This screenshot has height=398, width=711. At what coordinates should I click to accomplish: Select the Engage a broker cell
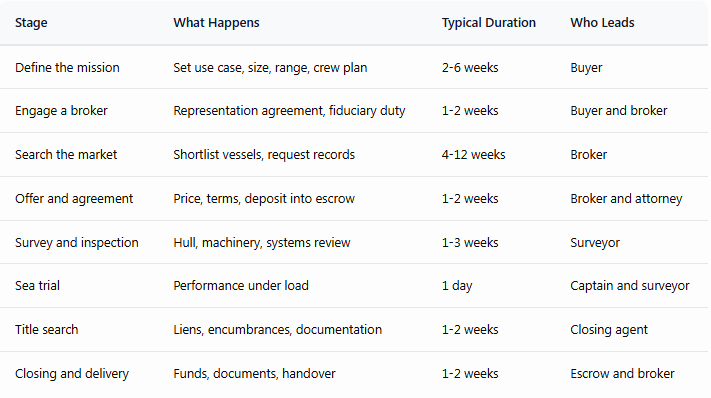61,111
